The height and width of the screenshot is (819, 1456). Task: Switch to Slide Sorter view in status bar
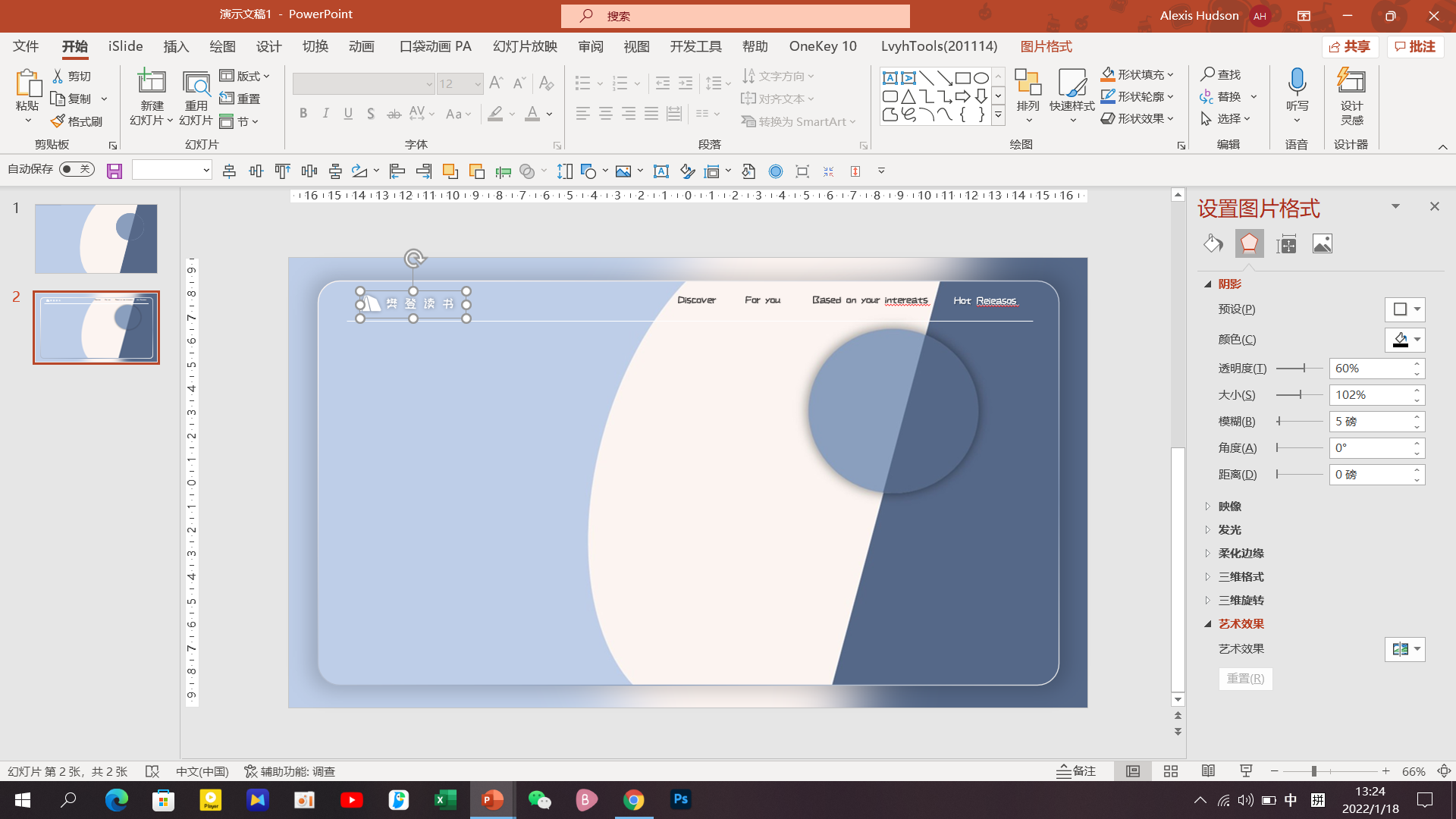1170,771
